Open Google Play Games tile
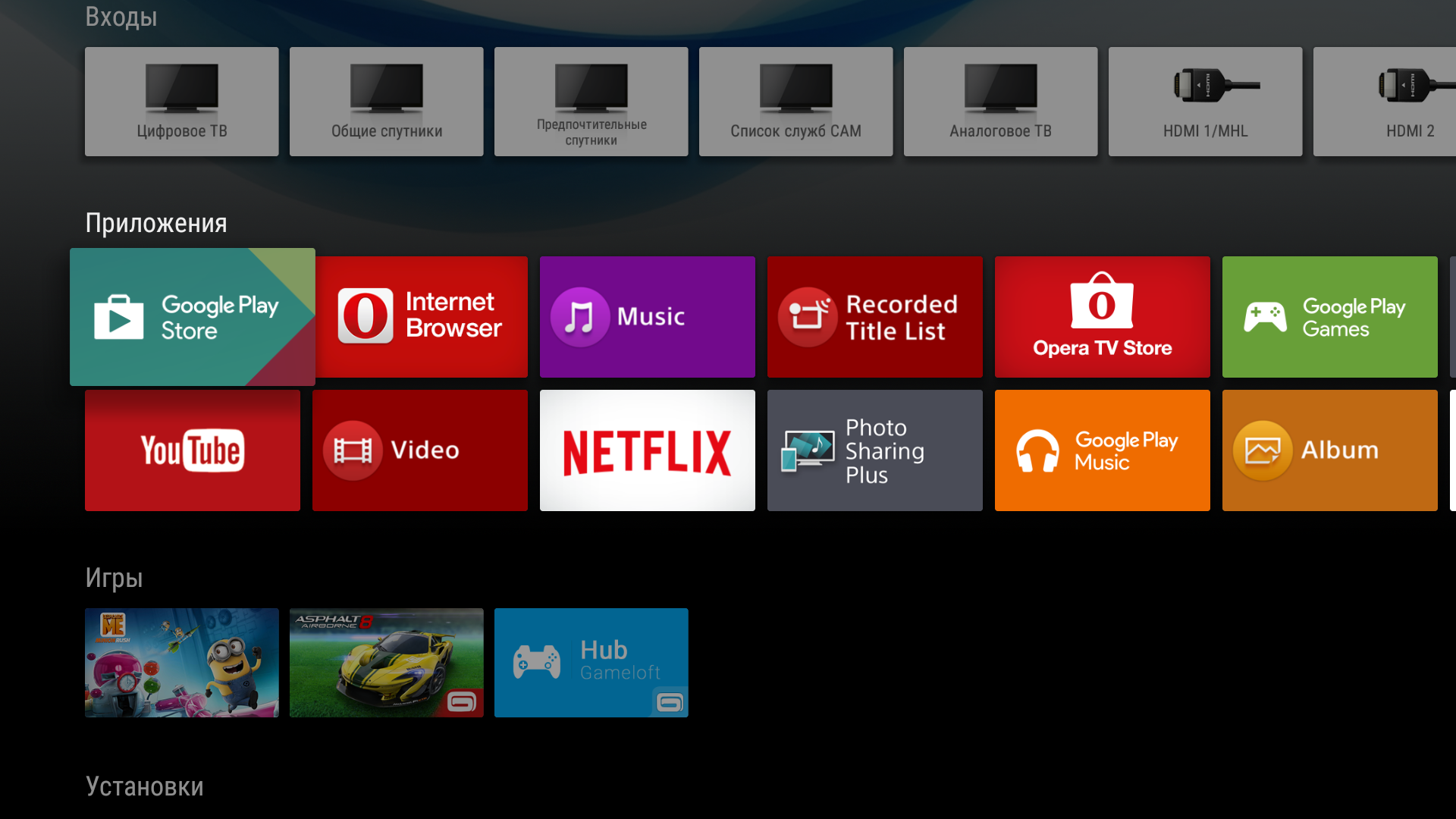This screenshot has width=1456, height=819. click(x=1330, y=317)
